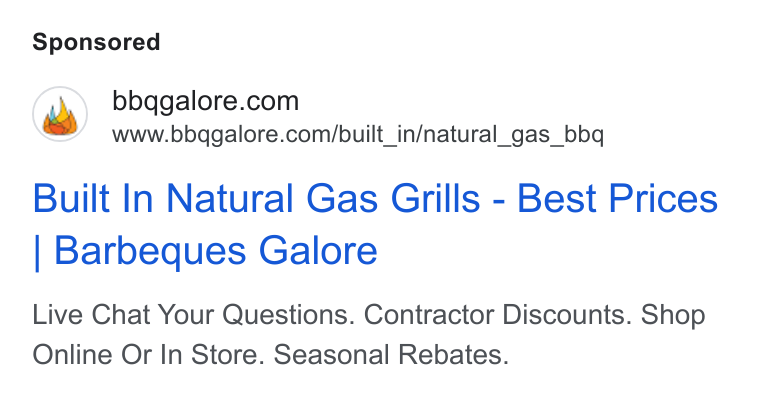Click the word 'Shop' in the description
This screenshot has width=760, height=398.
click(673, 316)
